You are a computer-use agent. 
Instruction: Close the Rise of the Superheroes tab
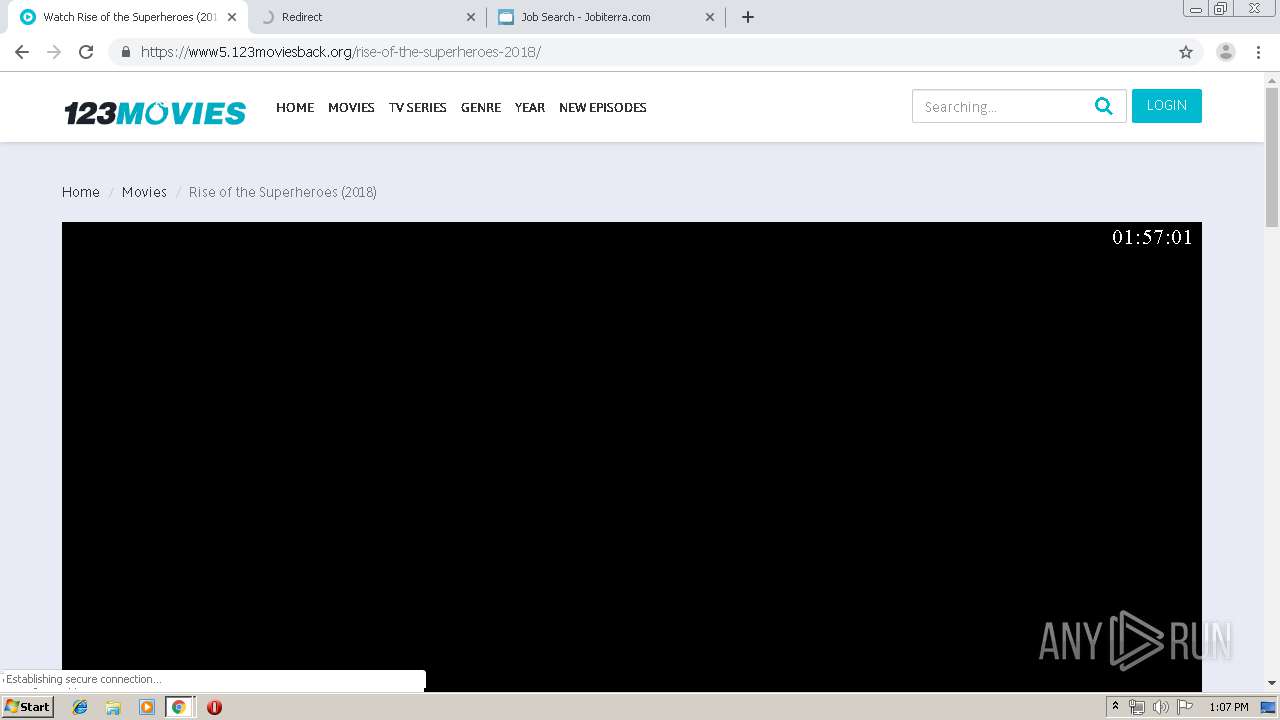[231, 17]
